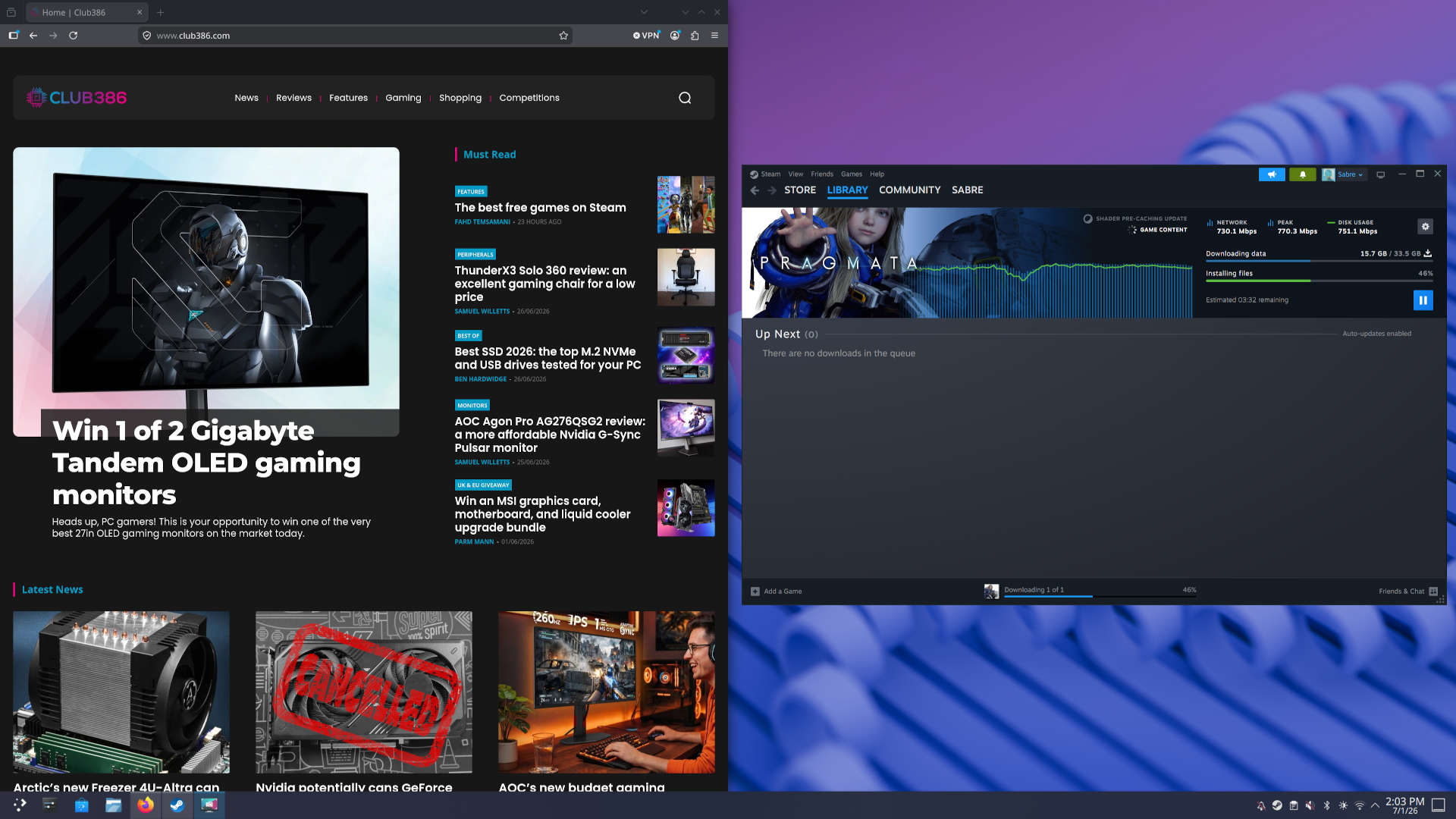Switch to Steam LIBRARY tab
The width and height of the screenshot is (1456, 819).
coord(847,190)
